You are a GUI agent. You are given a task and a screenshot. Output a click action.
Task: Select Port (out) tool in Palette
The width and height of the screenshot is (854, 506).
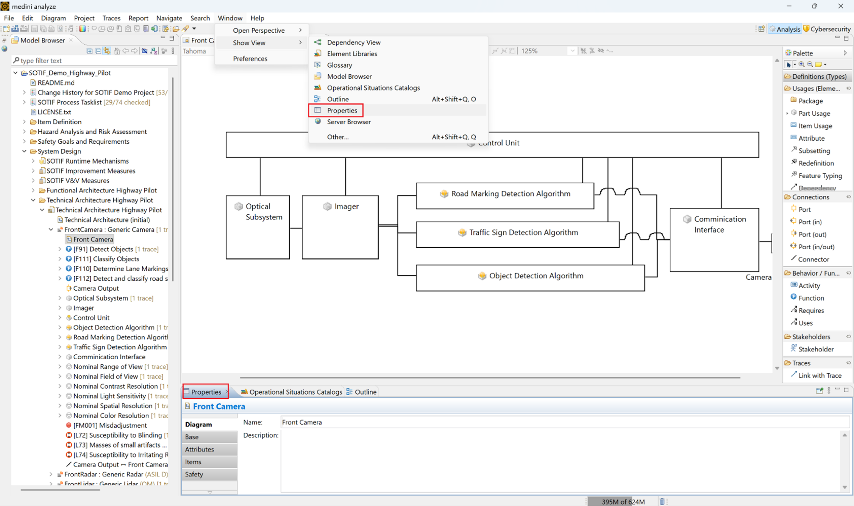point(808,234)
